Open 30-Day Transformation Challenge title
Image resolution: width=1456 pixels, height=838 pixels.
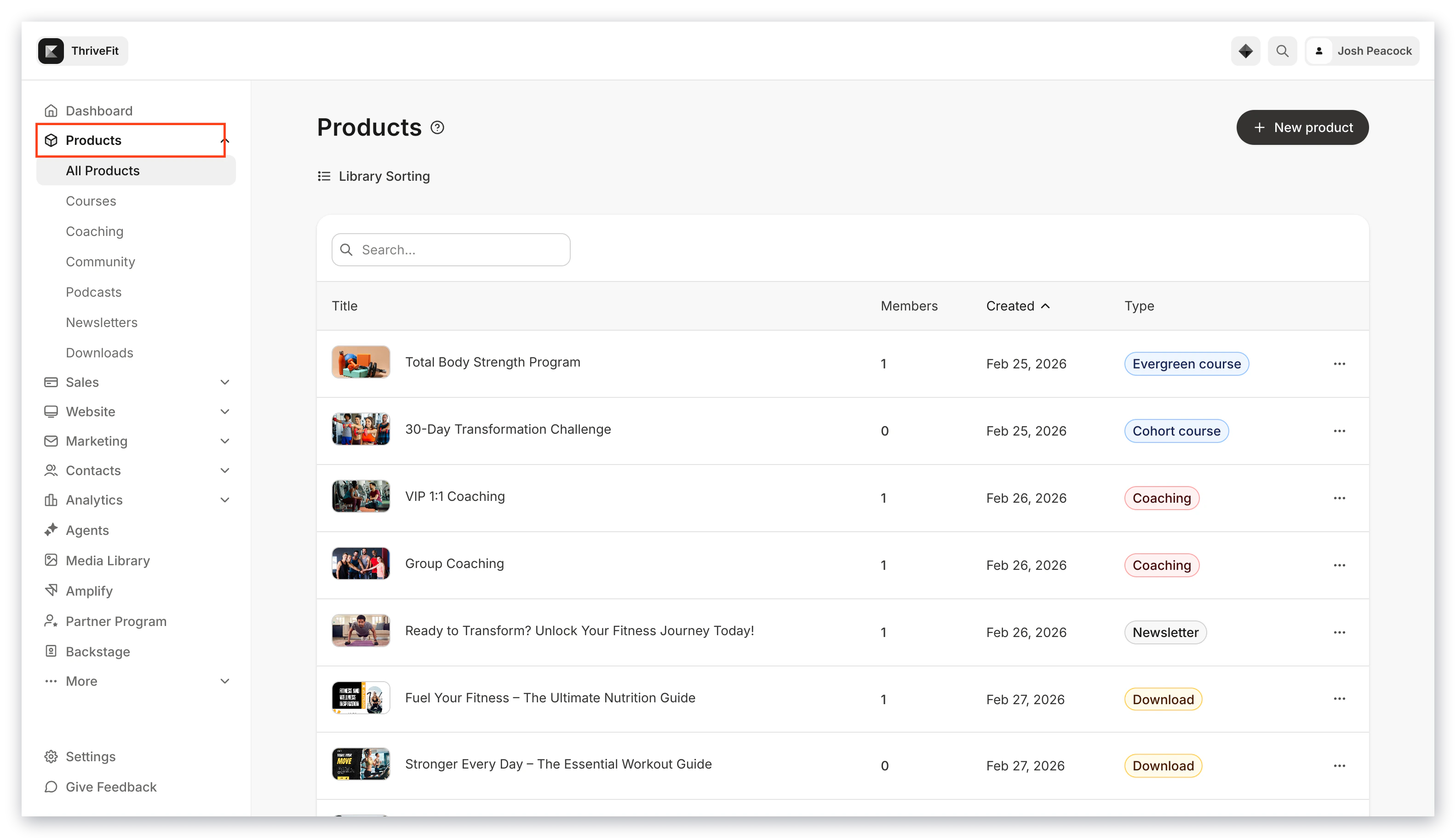tap(508, 430)
